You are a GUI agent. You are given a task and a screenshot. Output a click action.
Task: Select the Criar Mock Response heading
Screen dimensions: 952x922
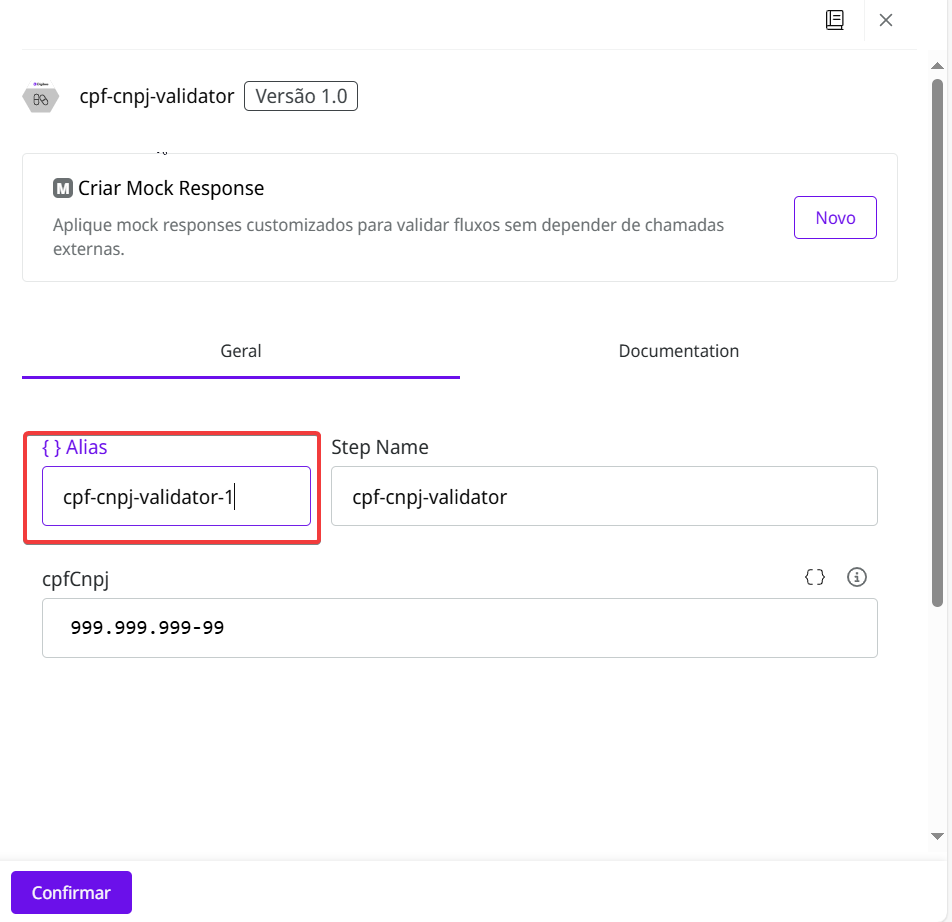171,188
